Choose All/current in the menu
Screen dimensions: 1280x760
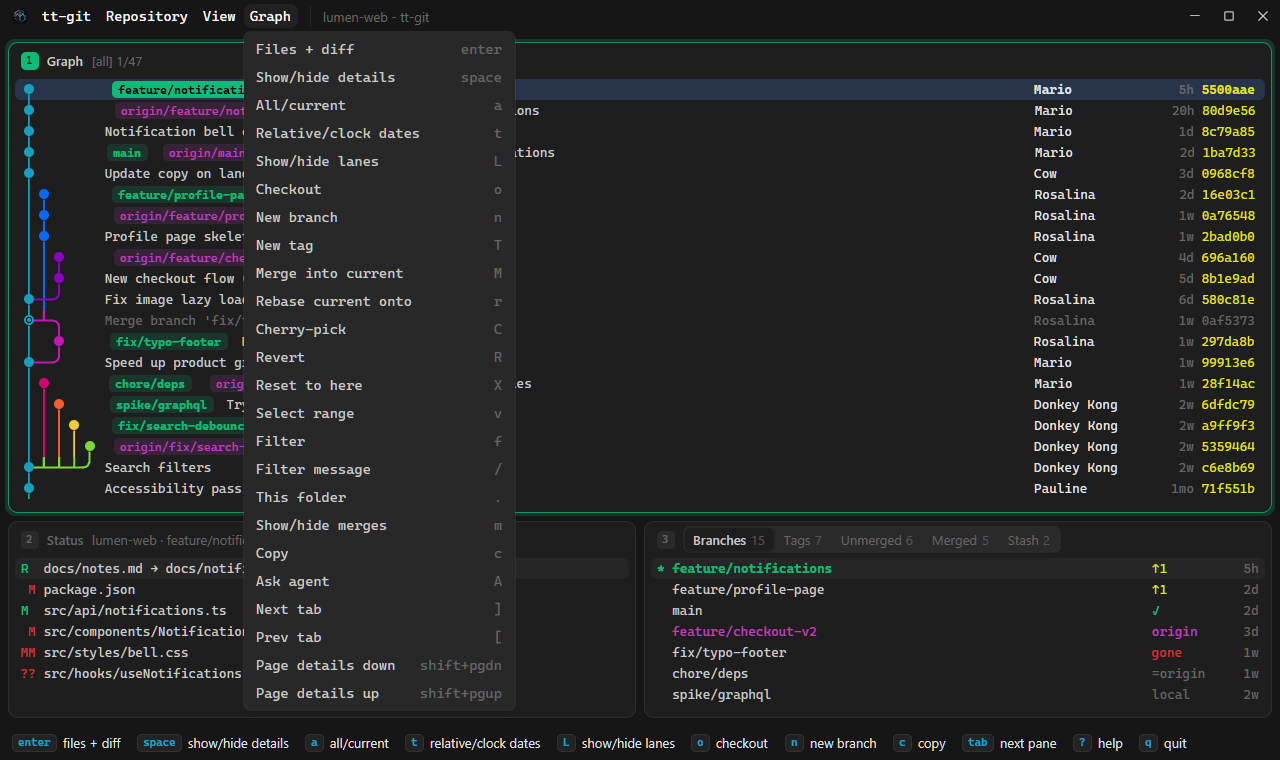pyautogui.click(x=379, y=105)
